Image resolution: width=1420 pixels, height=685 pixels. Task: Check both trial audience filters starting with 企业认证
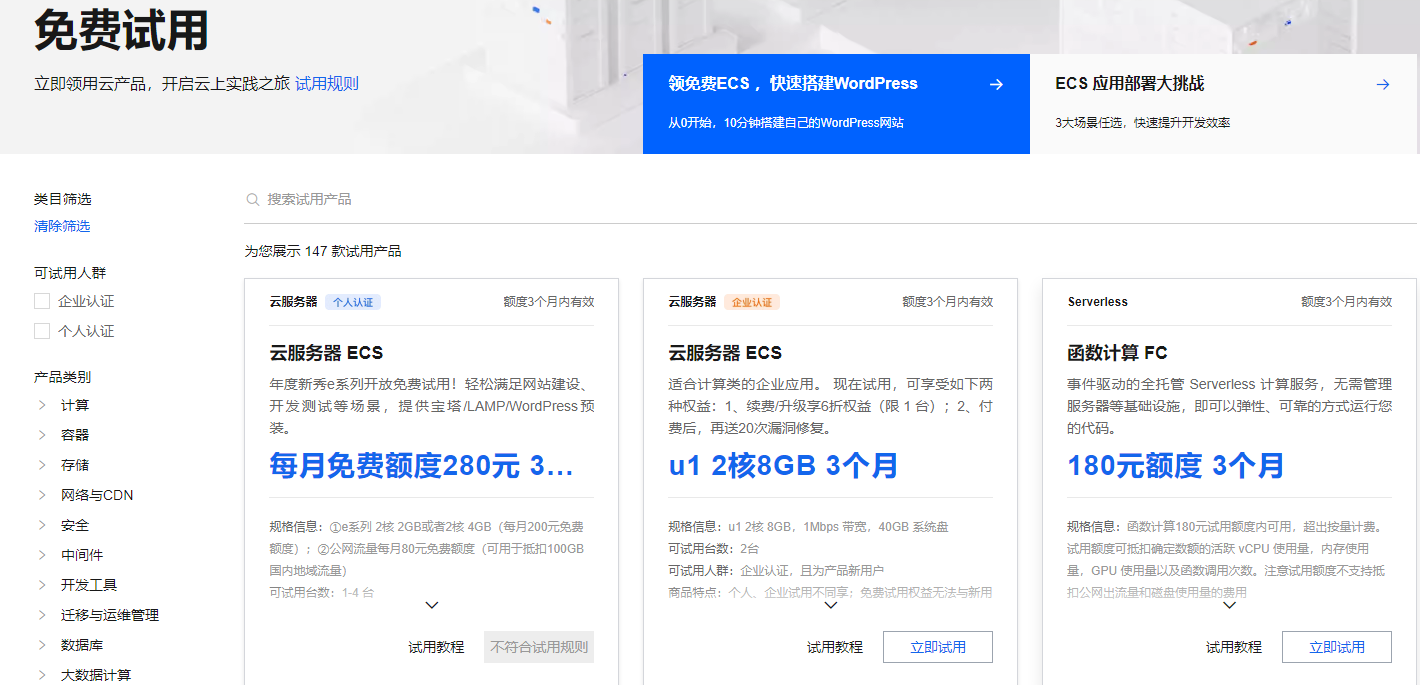(x=41, y=300)
